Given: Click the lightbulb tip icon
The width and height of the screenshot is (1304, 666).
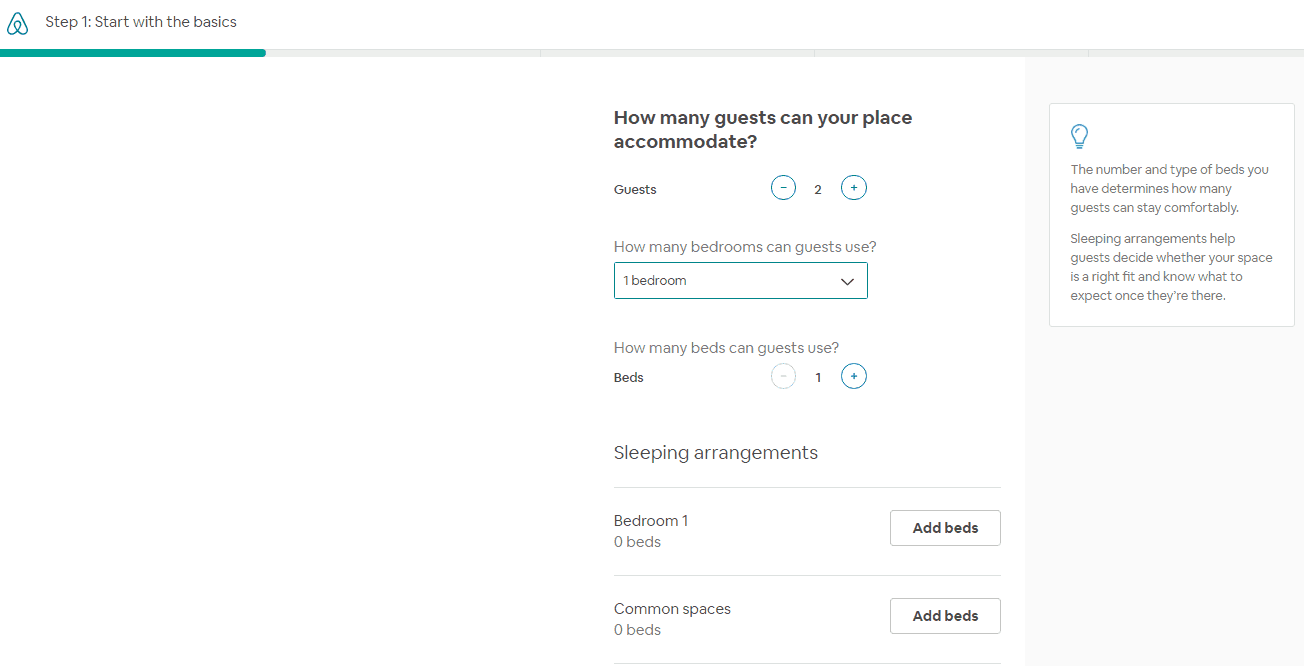Looking at the screenshot, I should pos(1079,136).
